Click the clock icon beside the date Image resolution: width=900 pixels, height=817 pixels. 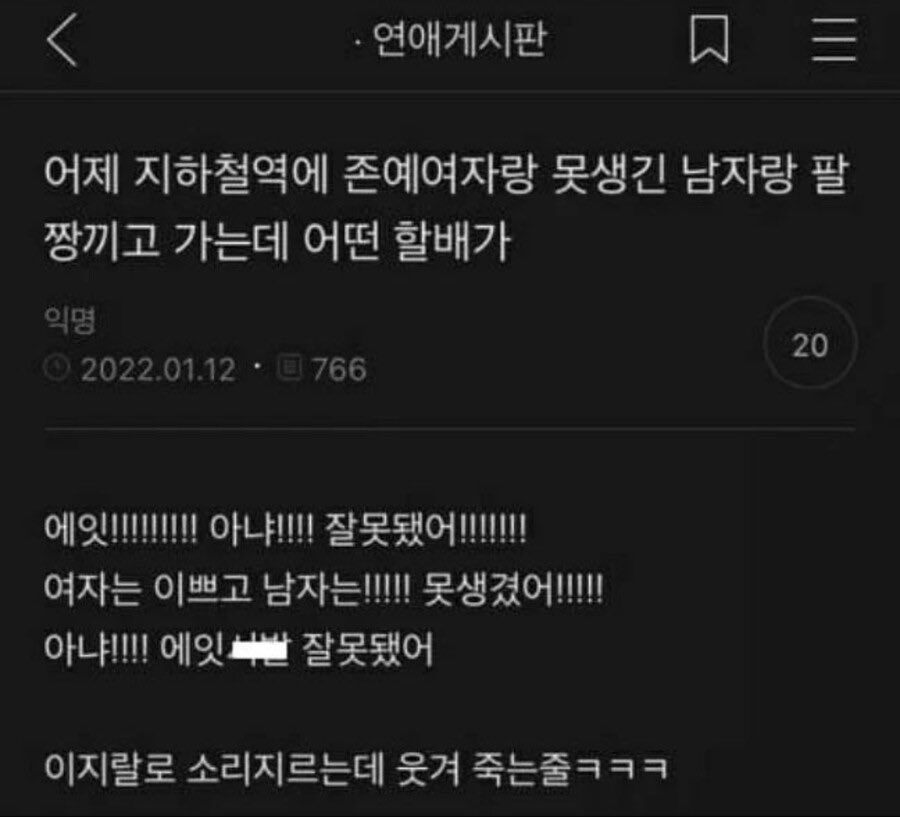57,367
